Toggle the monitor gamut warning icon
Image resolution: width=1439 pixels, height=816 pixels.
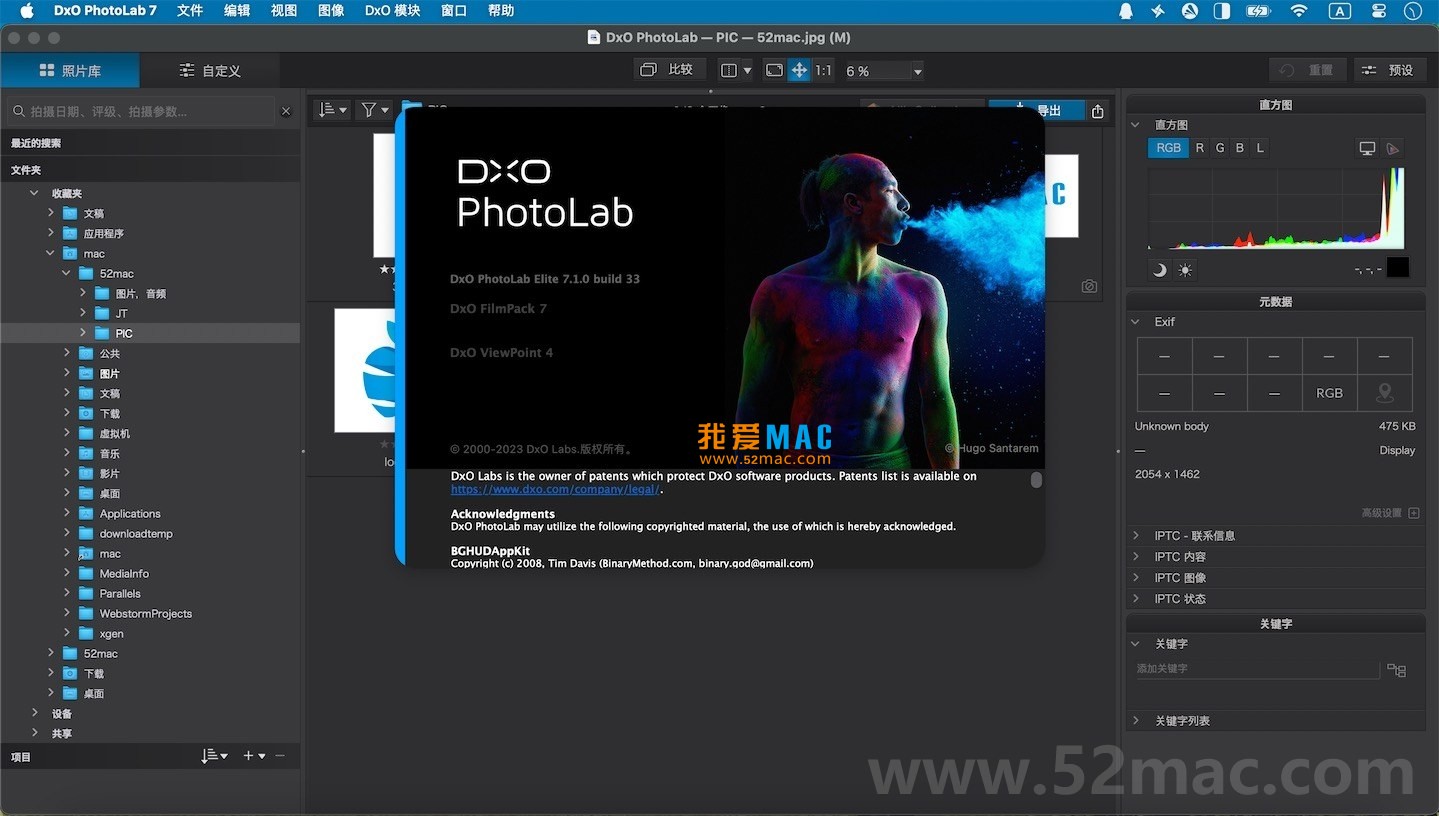[1367, 148]
